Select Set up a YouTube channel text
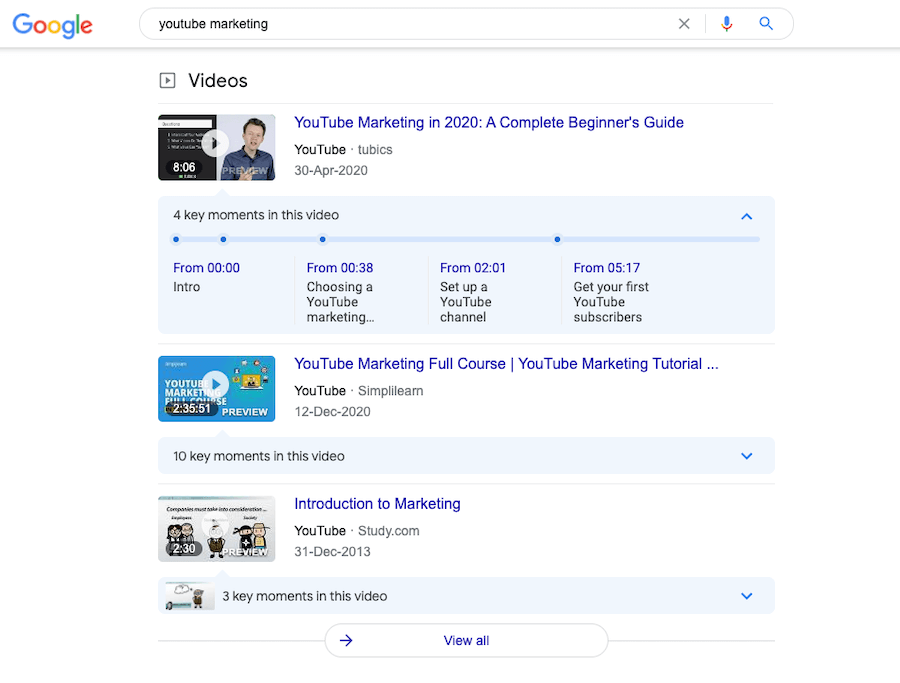The height and width of the screenshot is (683, 900). tap(465, 302)
